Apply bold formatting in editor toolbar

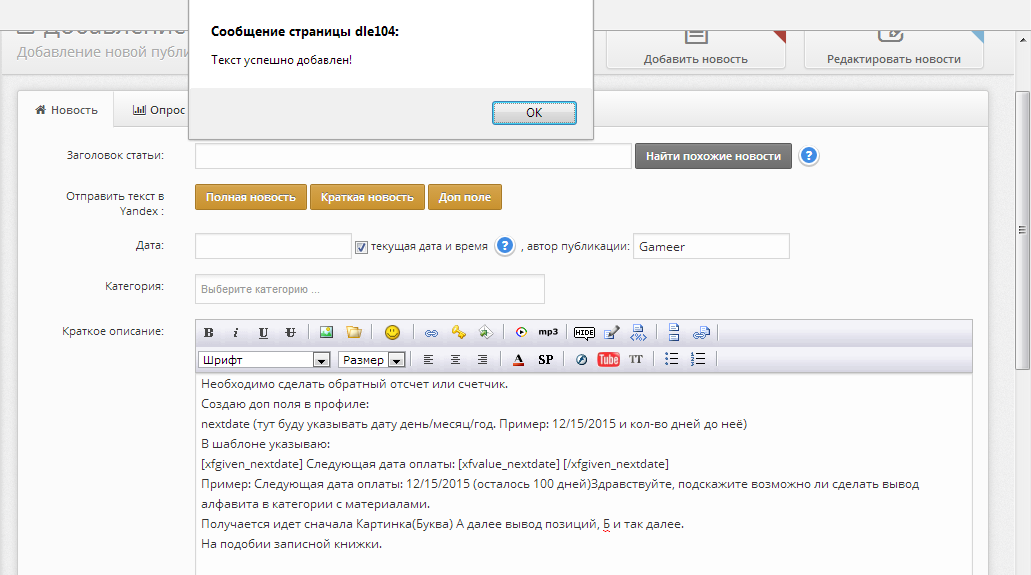tap(208, 333)
